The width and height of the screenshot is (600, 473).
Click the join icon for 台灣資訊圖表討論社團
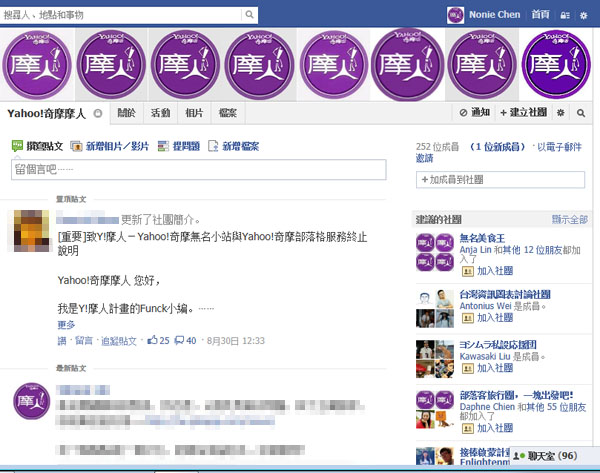pyautogui.click(x=468, y=318)
